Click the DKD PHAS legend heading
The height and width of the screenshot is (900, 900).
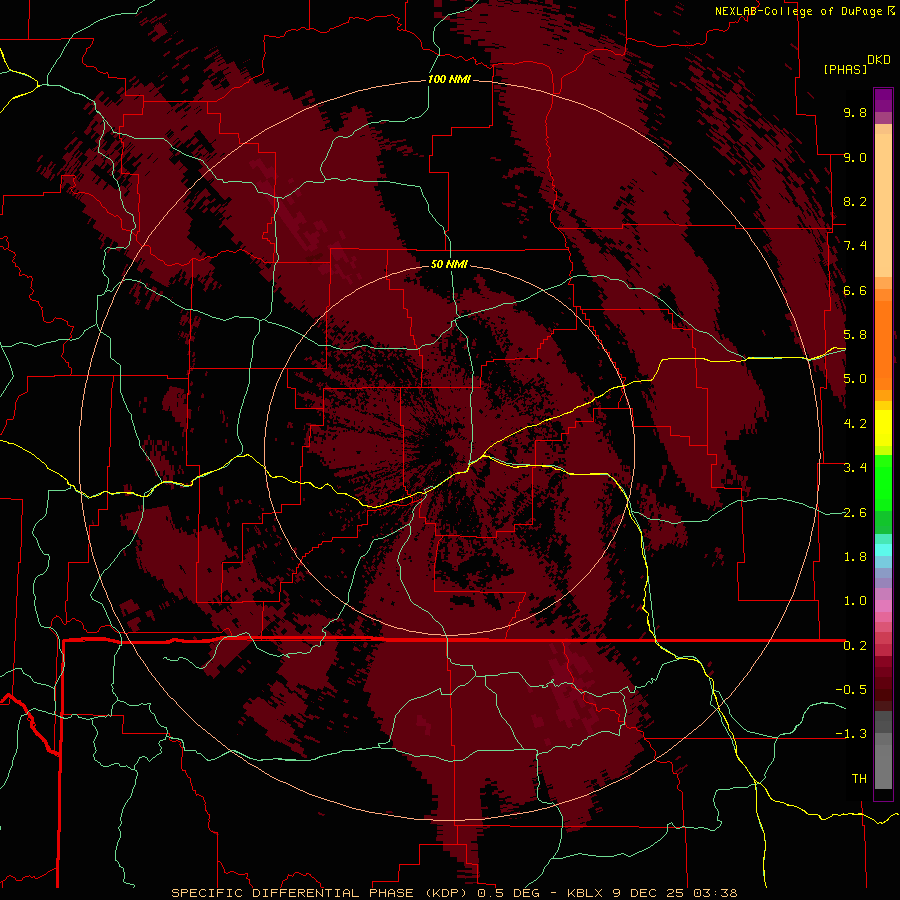(x=856, y=64)
